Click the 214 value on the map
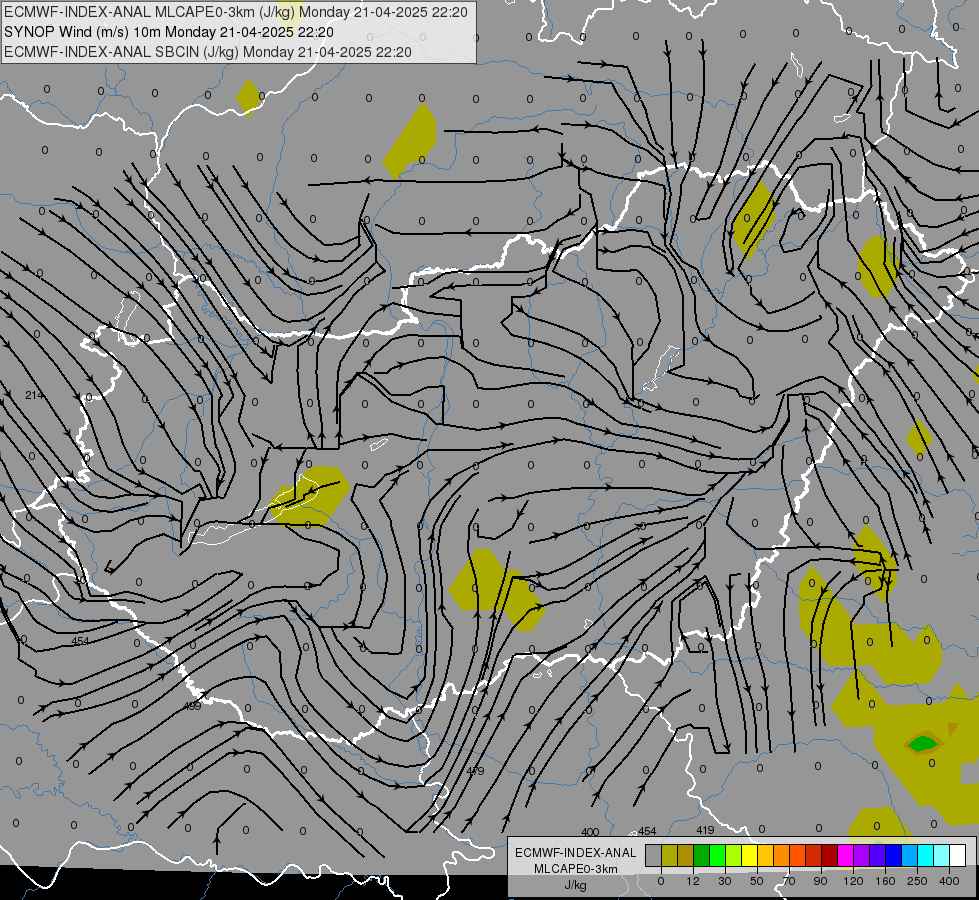Image resolution: width=979 pixels, height=900 pixels. [34, 395]
